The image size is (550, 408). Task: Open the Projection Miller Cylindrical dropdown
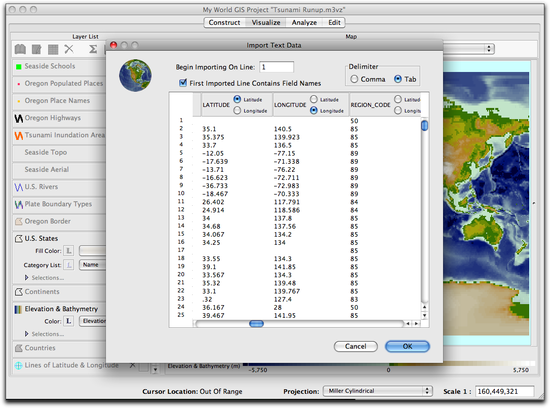click(378, 391)
